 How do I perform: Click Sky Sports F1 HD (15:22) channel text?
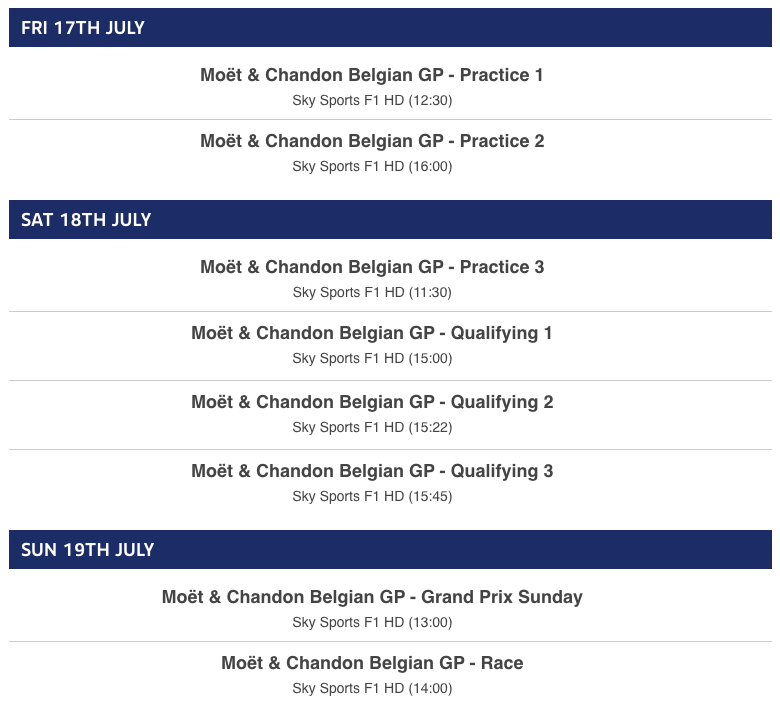pos(372,427)
